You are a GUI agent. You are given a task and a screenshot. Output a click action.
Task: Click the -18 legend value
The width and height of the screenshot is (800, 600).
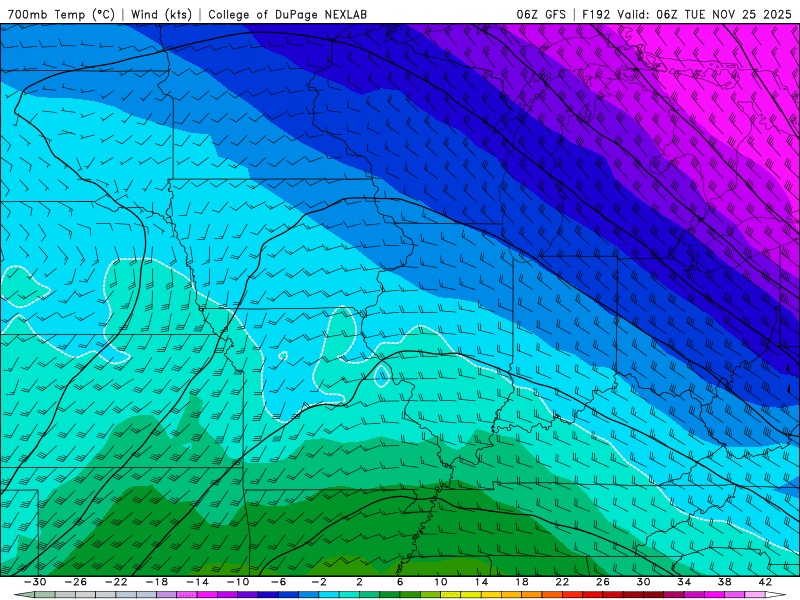coord(157,582)
